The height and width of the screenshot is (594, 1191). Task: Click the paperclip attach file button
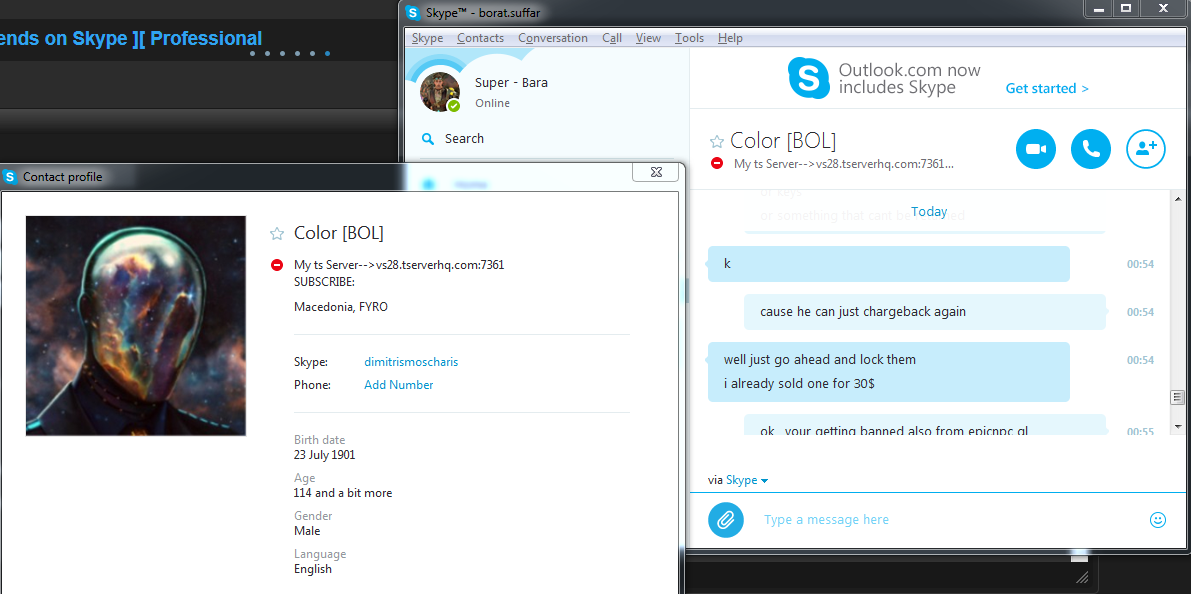click(x=725, y=520)
